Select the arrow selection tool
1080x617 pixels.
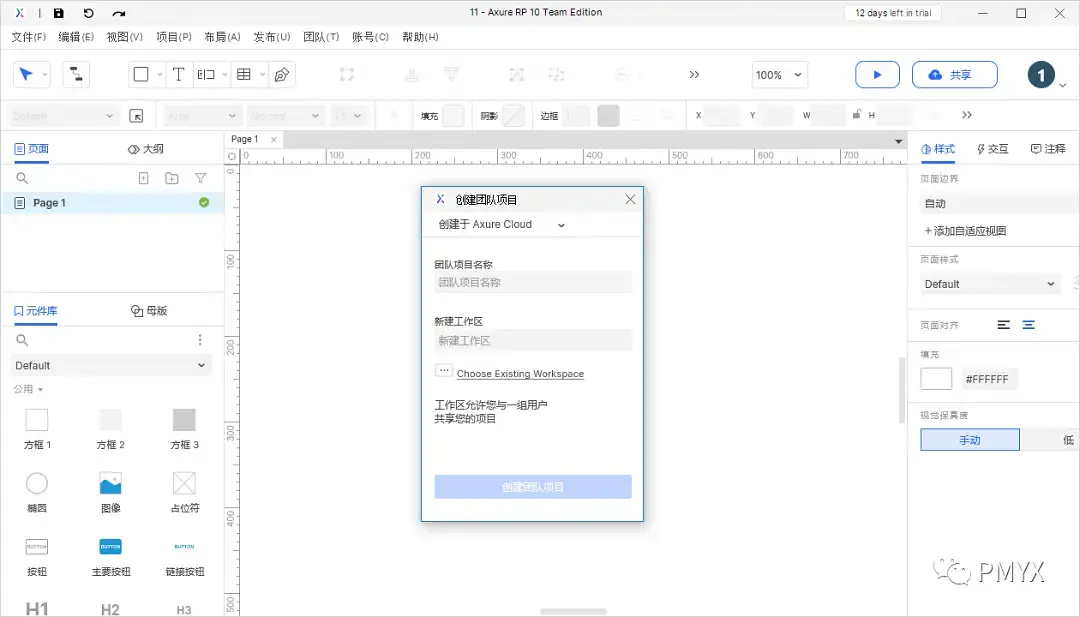tap(23, 74)
